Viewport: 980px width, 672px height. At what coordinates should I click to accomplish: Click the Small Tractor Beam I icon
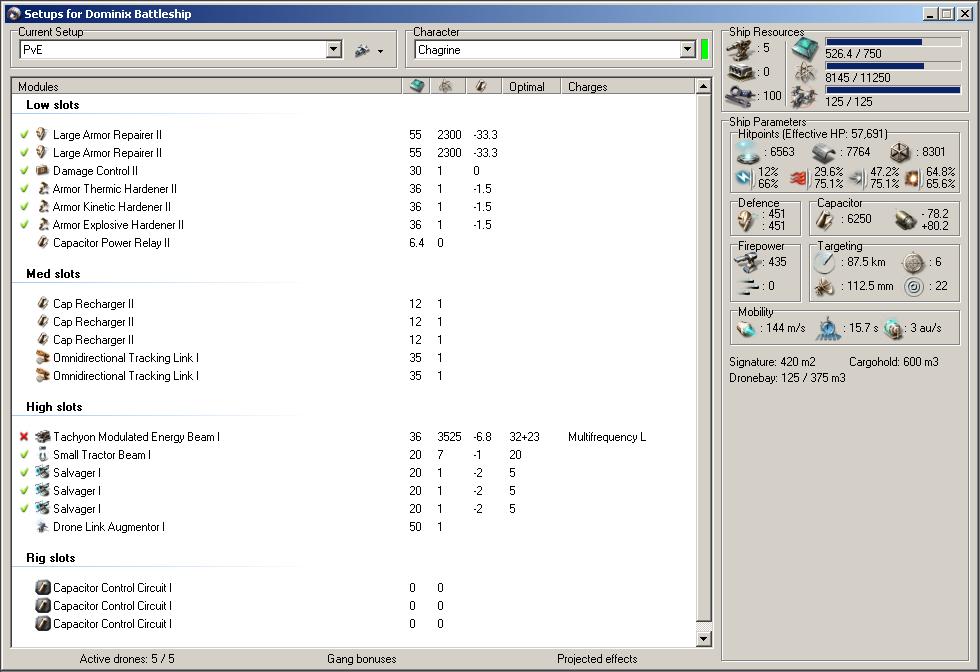[x=42, y=455]
